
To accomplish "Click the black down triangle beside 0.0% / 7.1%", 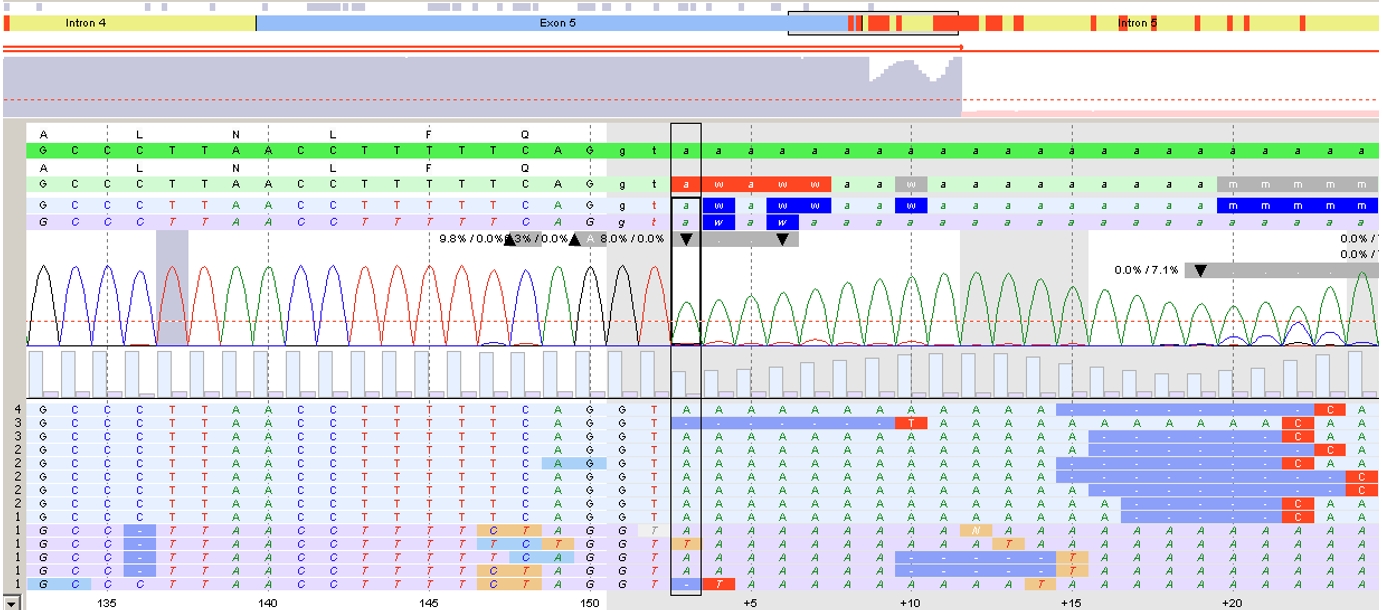I will pyautogui.click(x=1201, y=270).
